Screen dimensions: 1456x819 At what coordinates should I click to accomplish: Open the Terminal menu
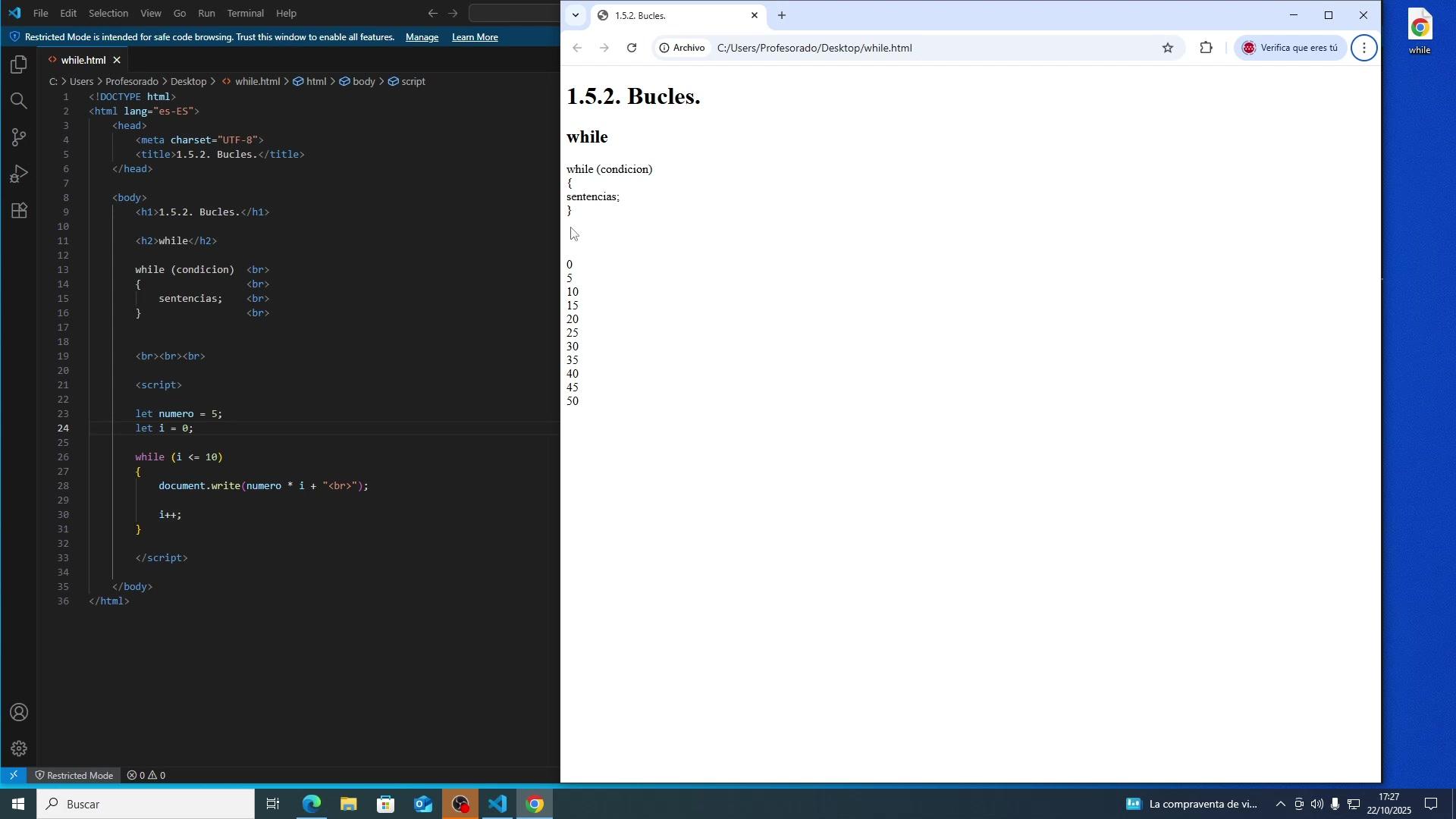point(246,13)
